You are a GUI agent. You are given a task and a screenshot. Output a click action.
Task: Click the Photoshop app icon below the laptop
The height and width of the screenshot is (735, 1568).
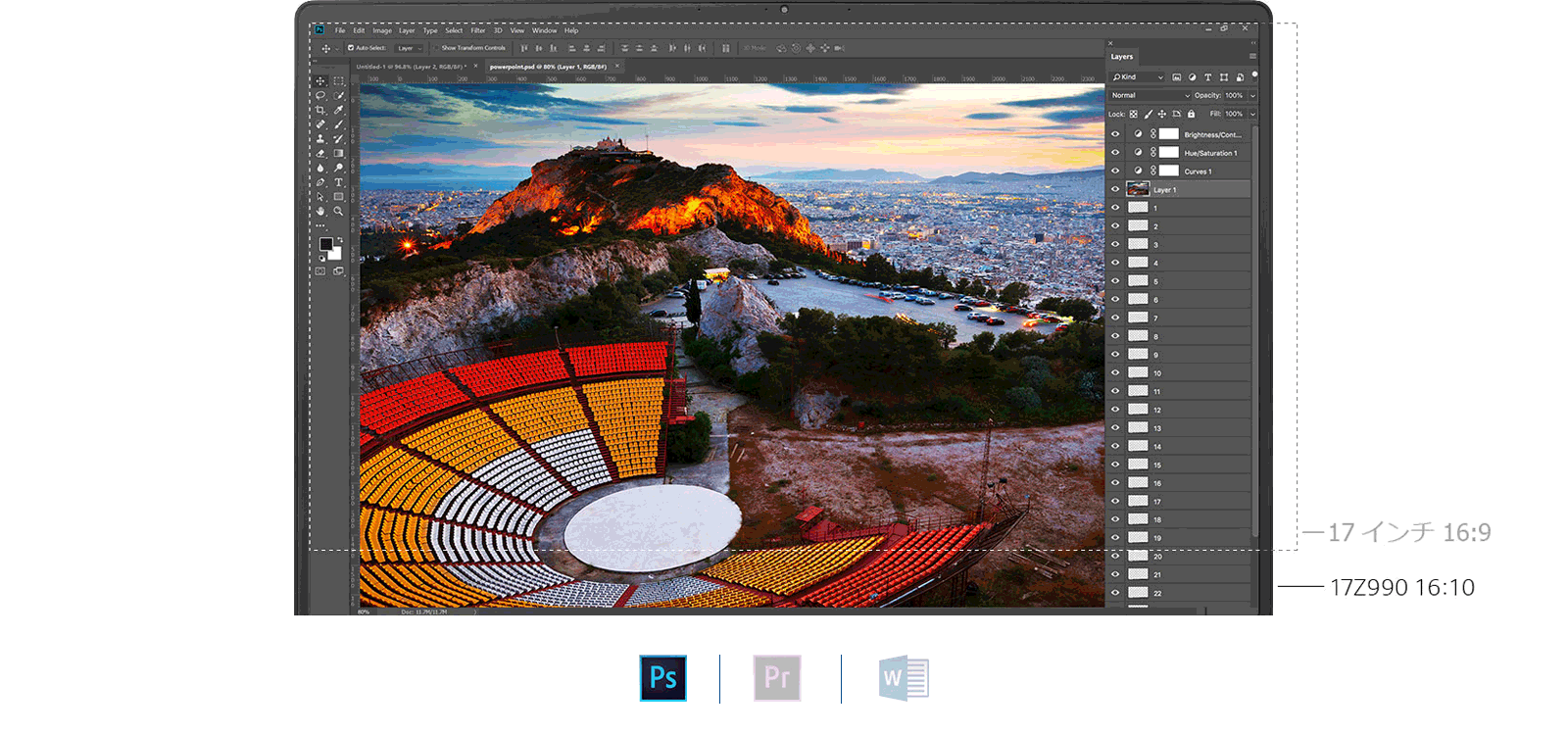coord(663,678)
